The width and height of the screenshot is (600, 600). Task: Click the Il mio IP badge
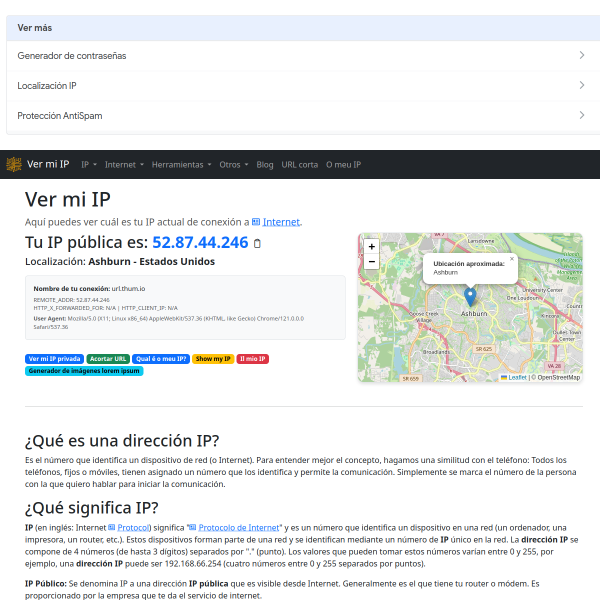pos(253,359)
